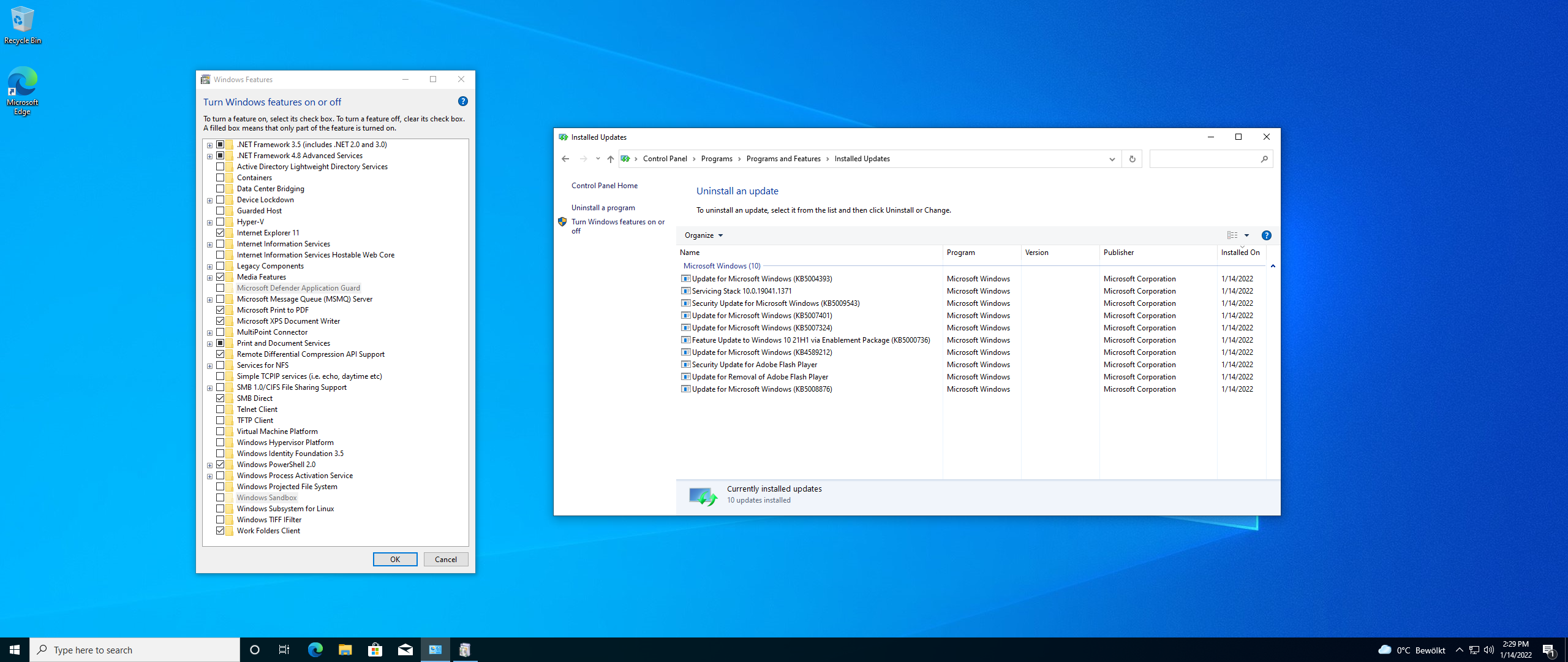This screenshot has height=662, width=1568.
Task: Sort by Installed On column header
Action: 1241,253
